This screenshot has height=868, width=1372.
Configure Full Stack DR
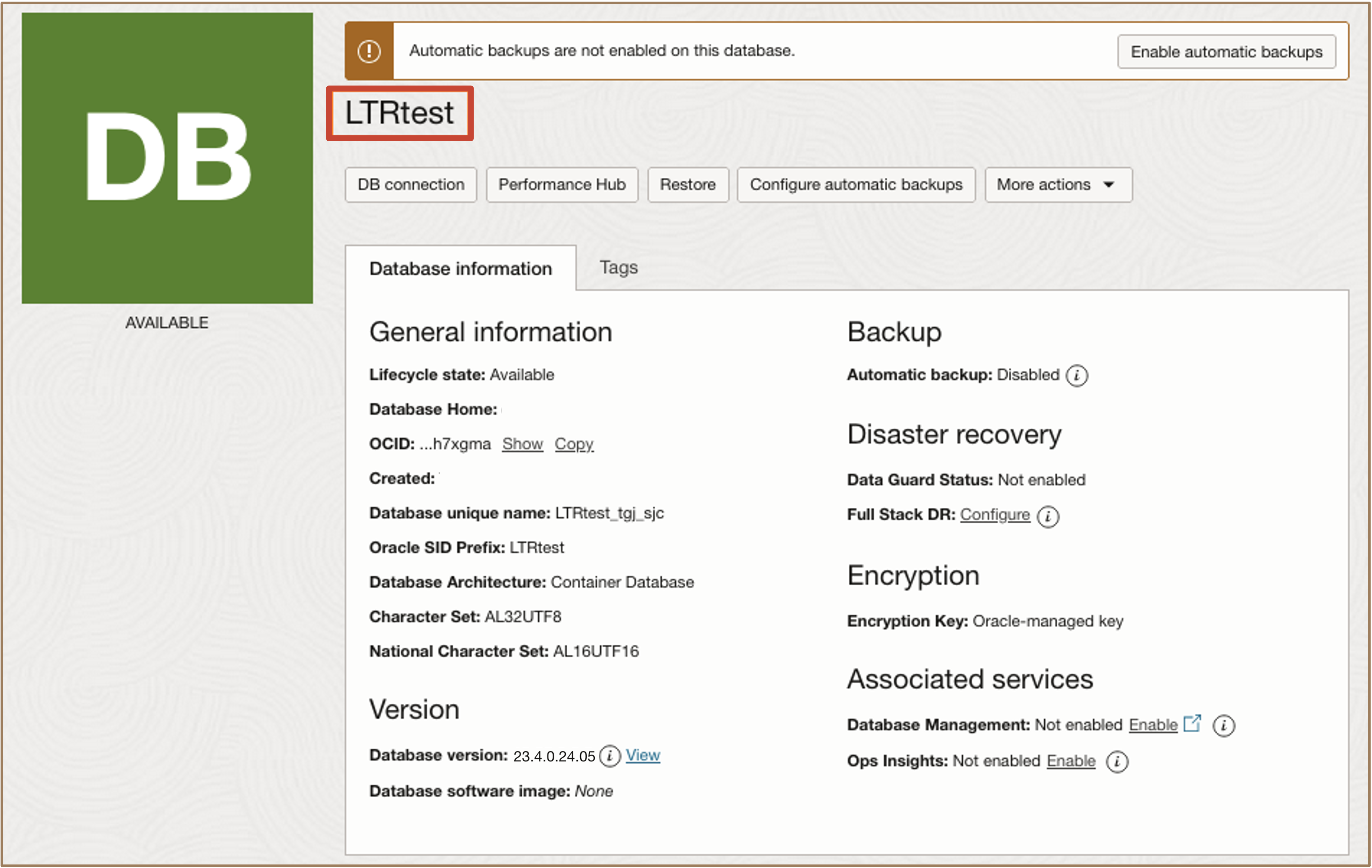995,515
